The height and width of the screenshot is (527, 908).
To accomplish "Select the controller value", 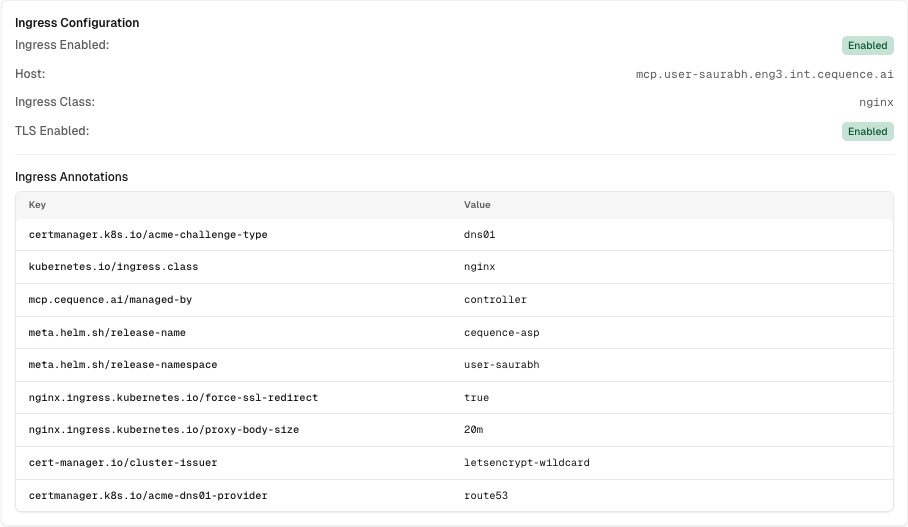I will [495, 300].
